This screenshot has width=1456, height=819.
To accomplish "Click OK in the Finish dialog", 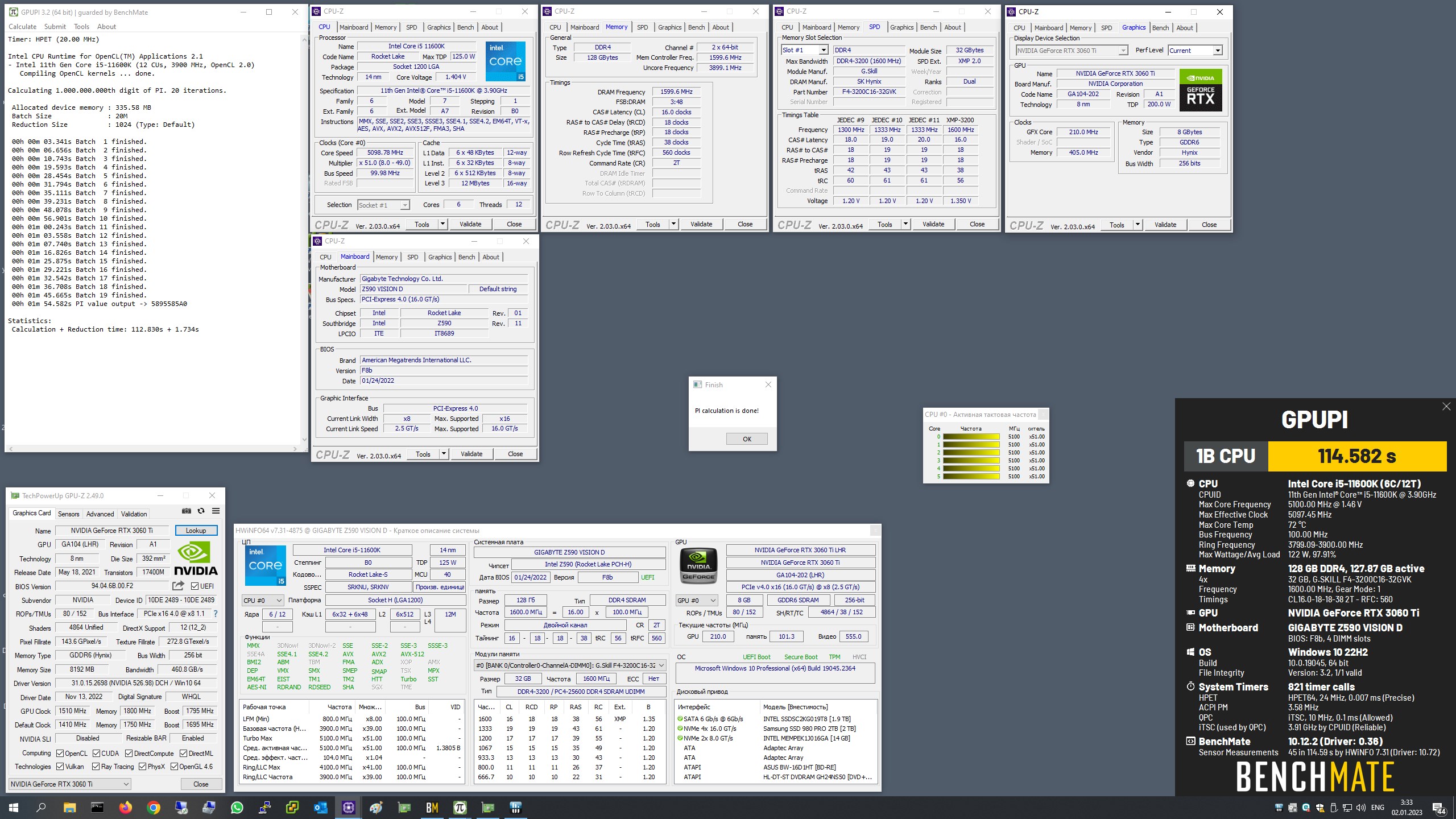I will [747, 439].
